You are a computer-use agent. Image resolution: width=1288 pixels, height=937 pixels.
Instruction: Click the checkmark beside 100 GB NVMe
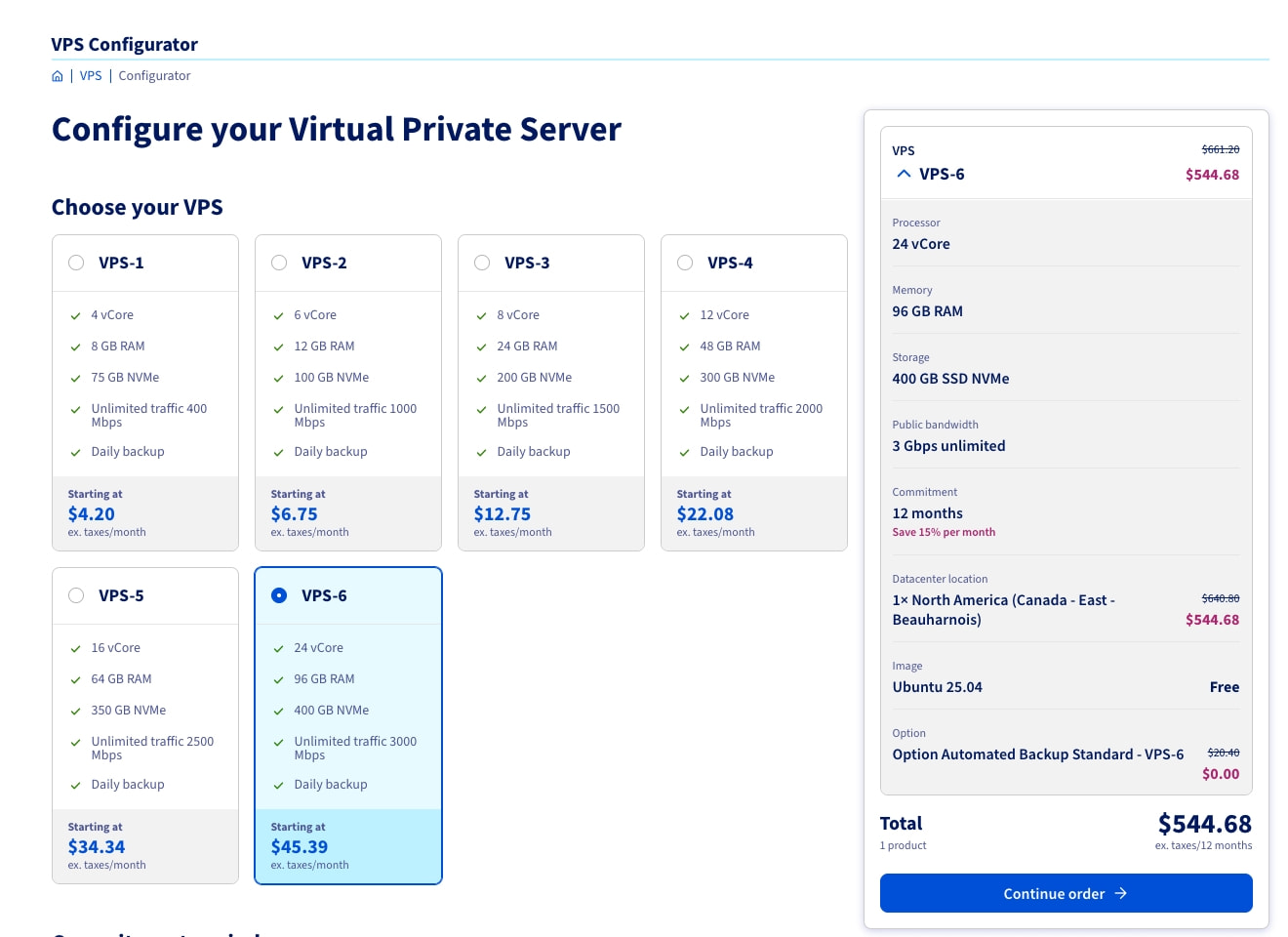coord(278,379)
